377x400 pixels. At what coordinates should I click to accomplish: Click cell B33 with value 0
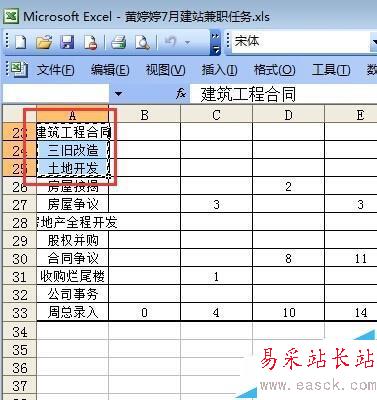coord(145,312)
